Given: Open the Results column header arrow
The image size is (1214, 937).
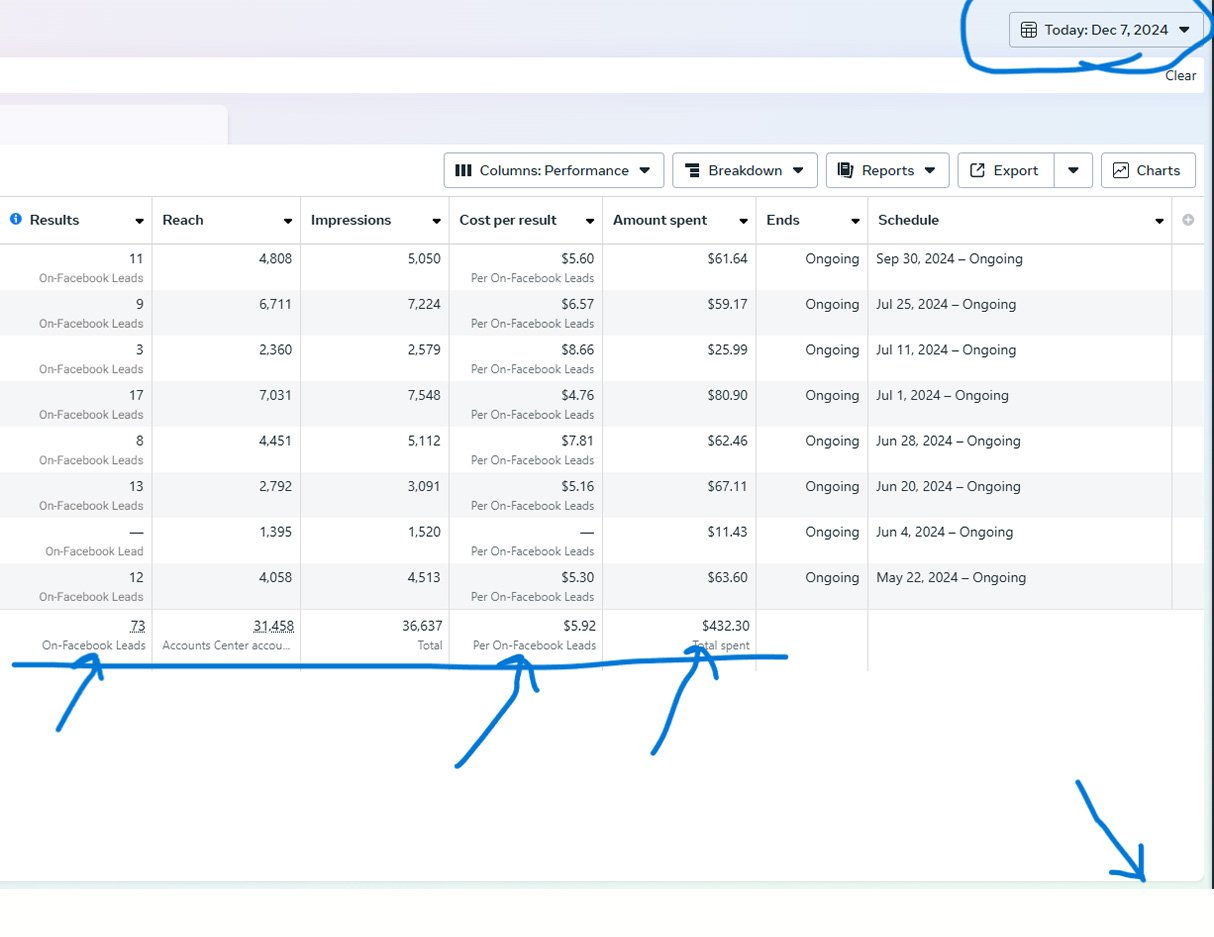Looking at the screenshot, I should point(139,221).
